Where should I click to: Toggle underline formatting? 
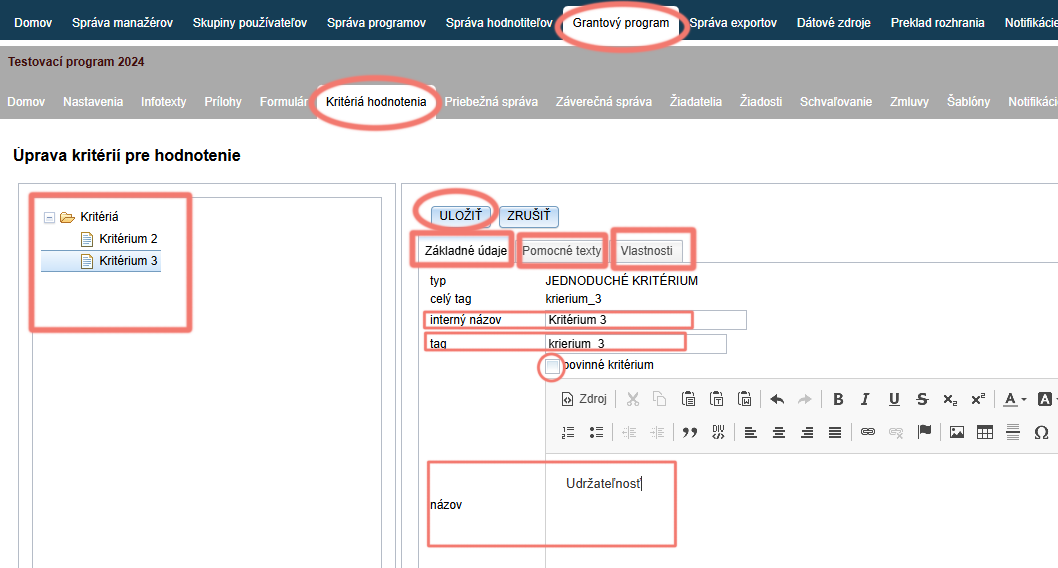(894, 399)
